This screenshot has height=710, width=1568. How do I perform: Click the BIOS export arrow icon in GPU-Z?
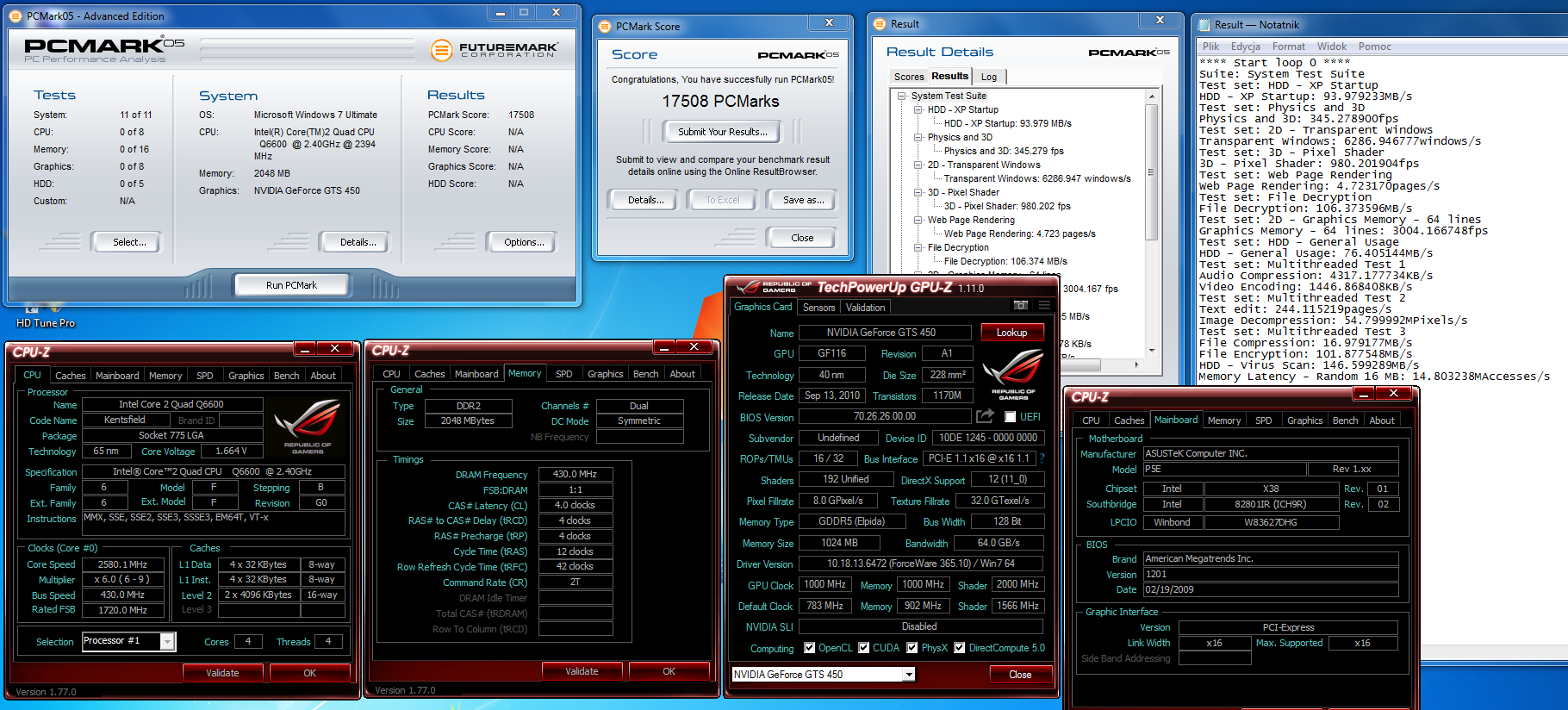(985, 416)
